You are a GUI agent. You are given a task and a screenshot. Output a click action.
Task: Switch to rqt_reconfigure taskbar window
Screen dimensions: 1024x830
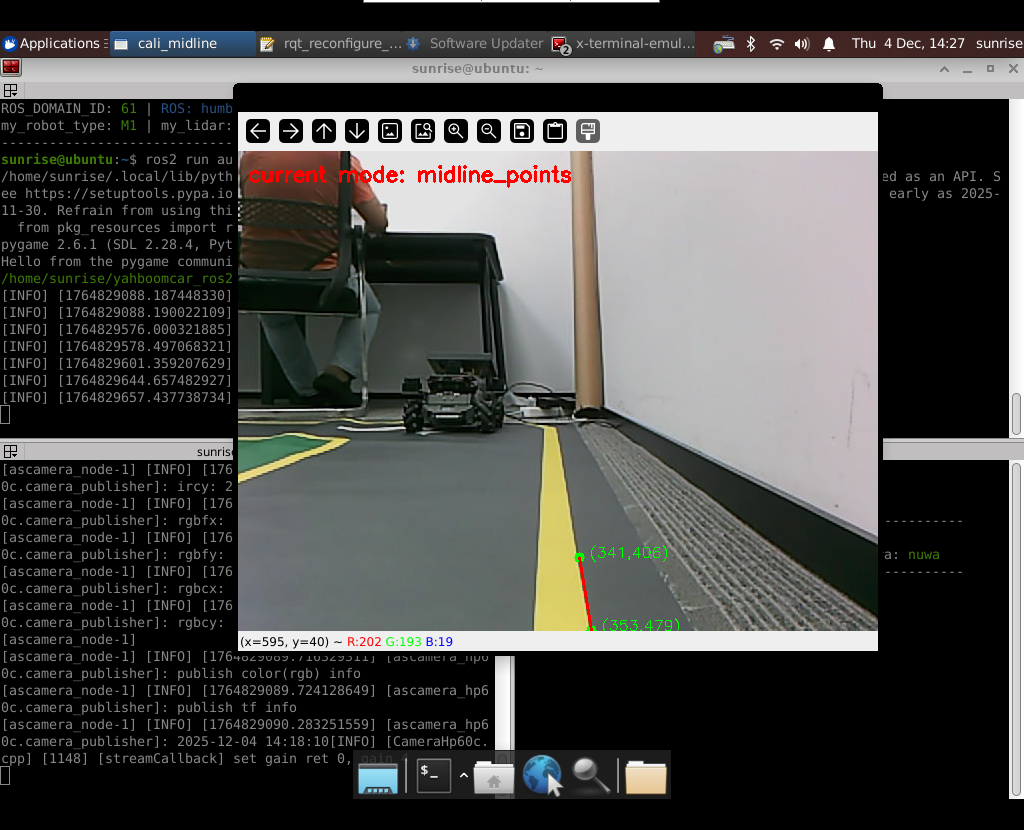[x=330, y=44]
